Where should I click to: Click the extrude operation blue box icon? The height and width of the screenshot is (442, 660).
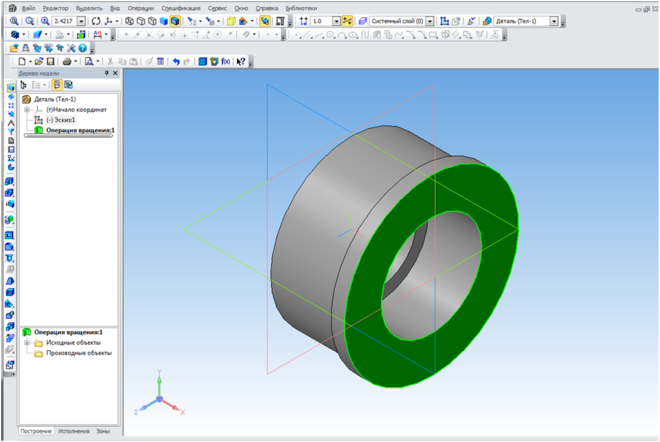(x=10, y=181)
